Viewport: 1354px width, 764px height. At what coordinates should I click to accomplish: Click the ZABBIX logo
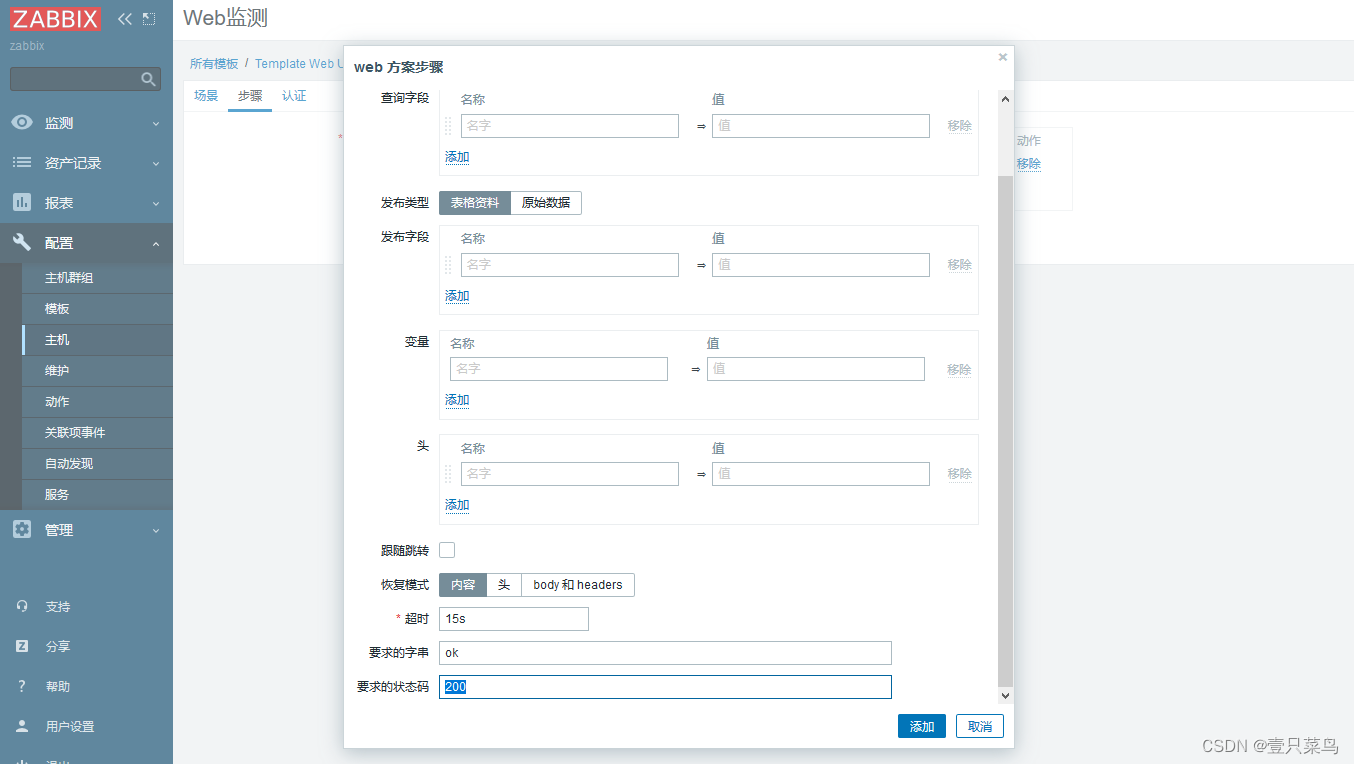(55, 19)
